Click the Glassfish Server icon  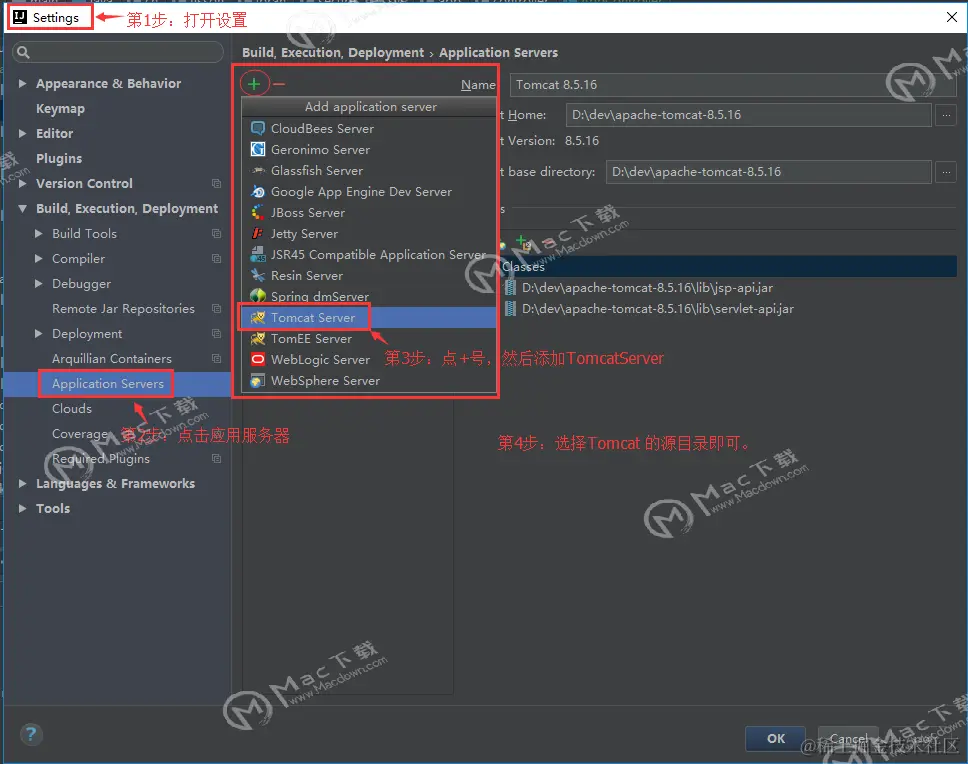pos(257,170)
